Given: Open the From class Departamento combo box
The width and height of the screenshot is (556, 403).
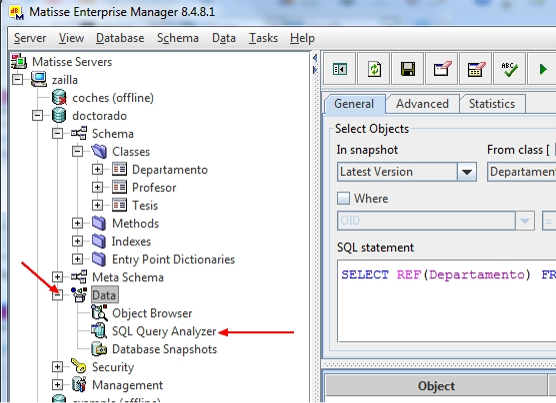Looking at the screenshot, I should (521, 172).
